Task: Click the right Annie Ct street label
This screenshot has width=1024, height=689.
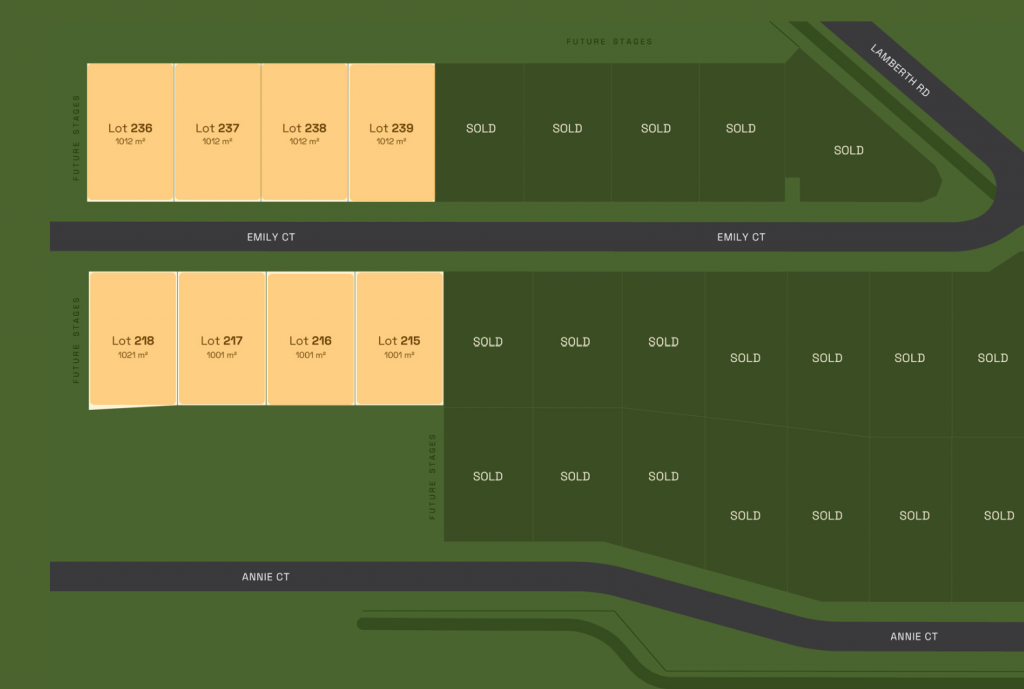Action: (x=914, y=636)
